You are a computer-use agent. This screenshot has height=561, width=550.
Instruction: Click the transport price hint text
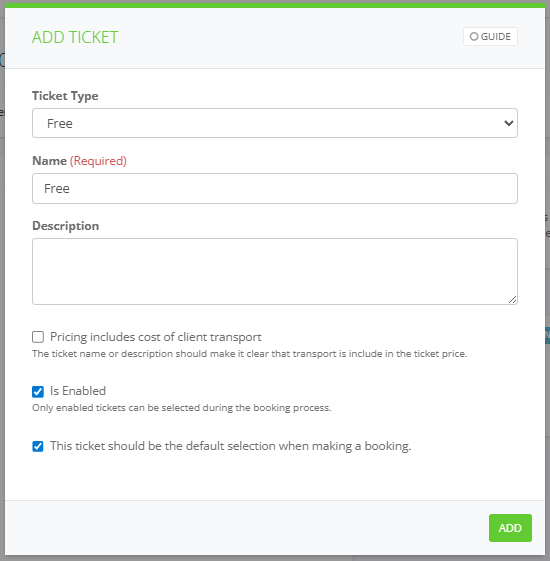tap(249, 354)
